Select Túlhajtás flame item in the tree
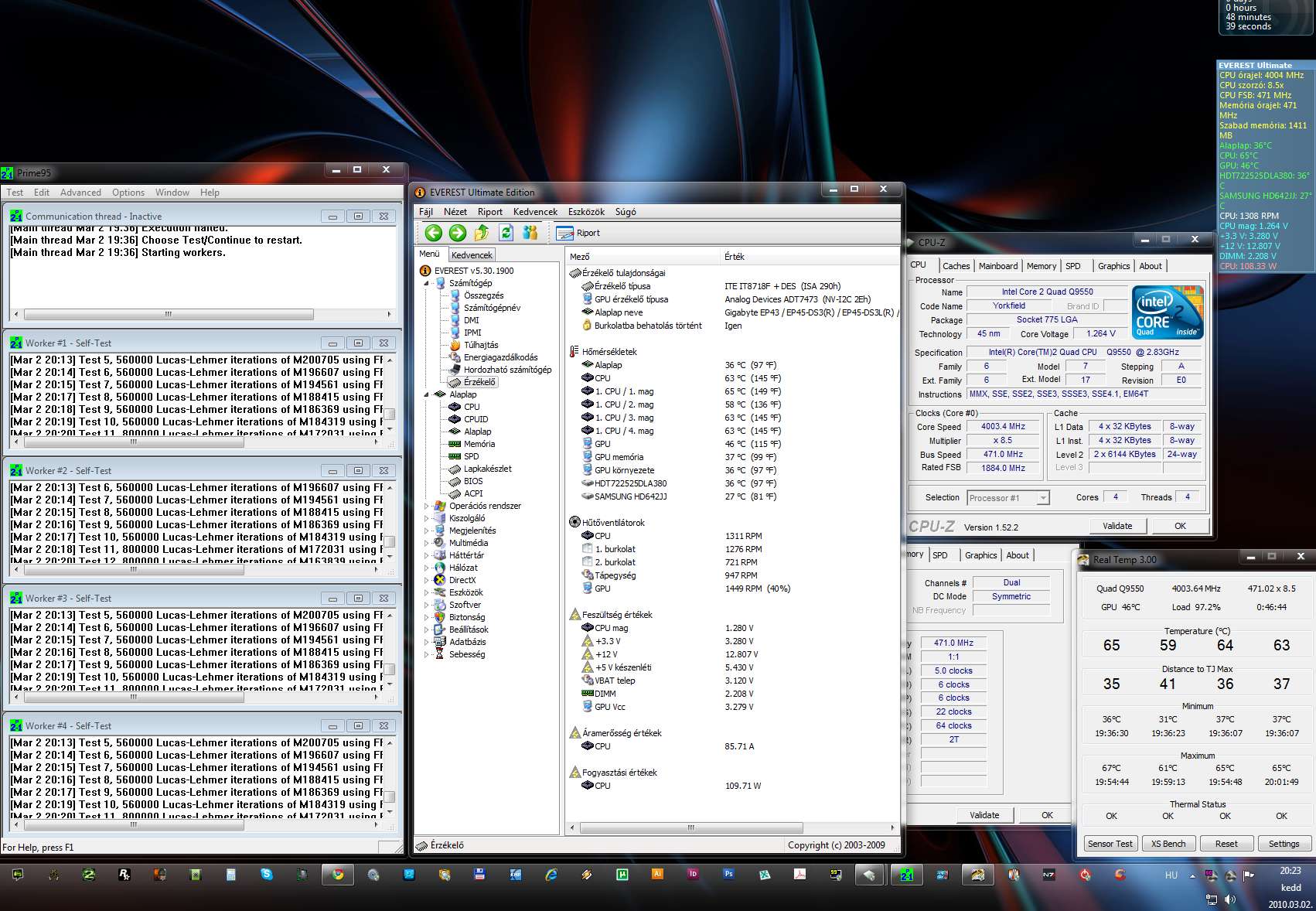The image size is (1316, 911). click(480, 345)
